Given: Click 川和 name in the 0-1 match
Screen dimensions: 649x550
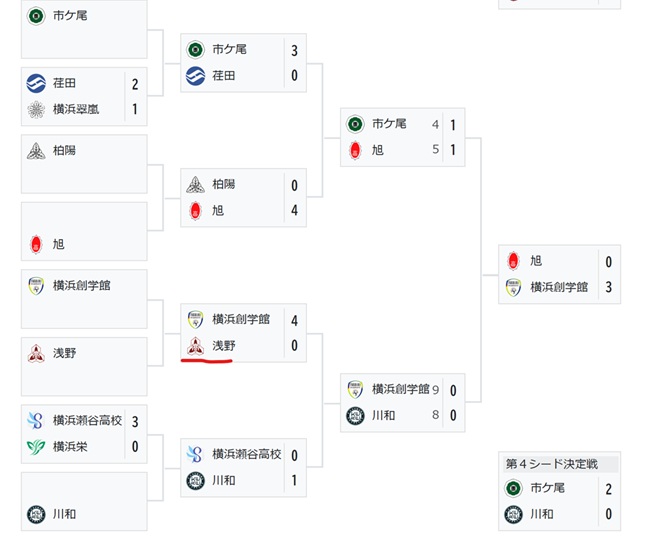Looking at the screenshot, I should (223, 479).
